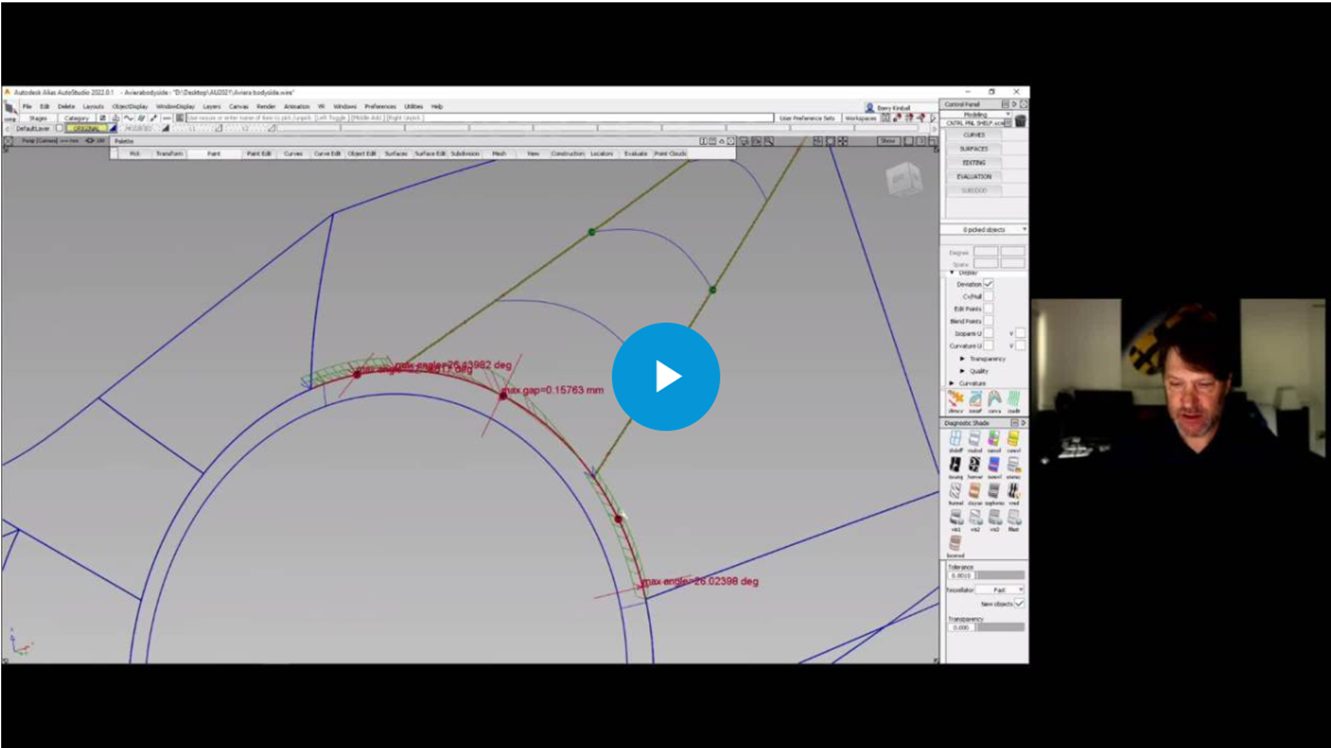Expand the Transparency section
1331x748 pixels.
963,358
